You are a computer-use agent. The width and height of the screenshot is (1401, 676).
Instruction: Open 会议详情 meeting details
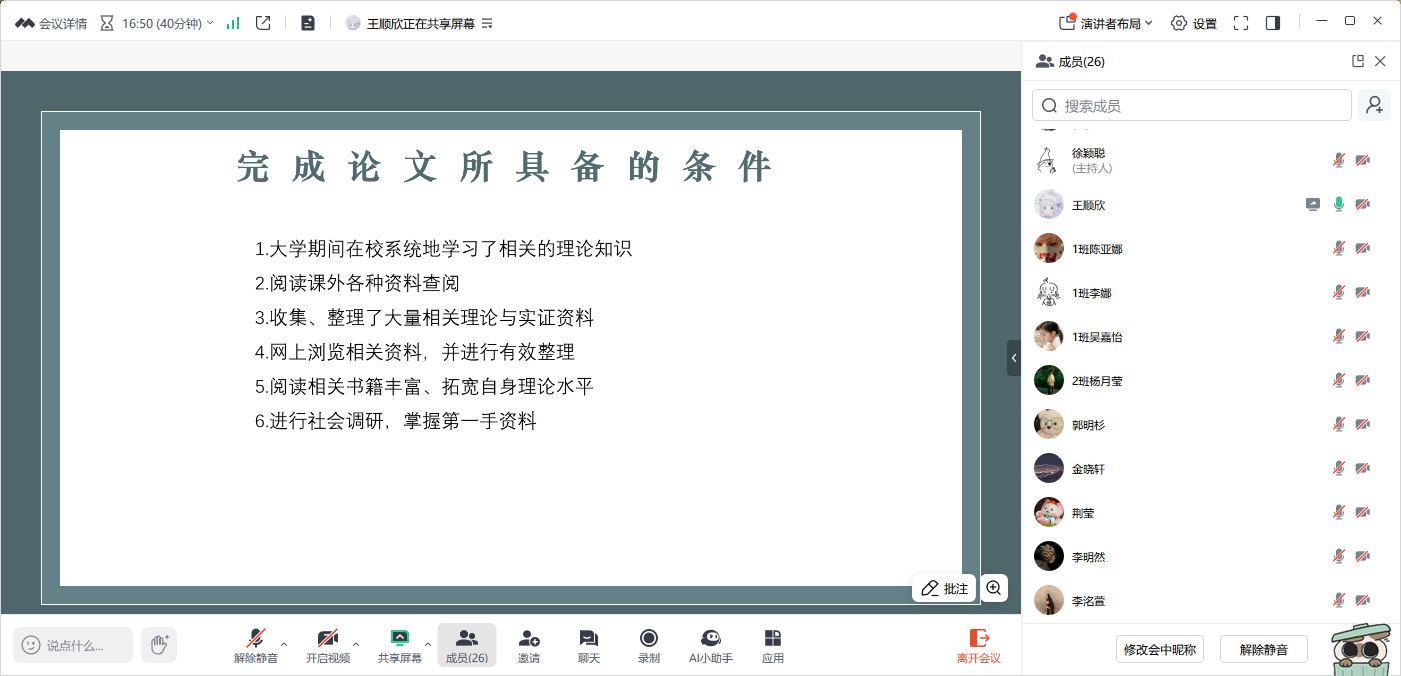pos(51,23)
